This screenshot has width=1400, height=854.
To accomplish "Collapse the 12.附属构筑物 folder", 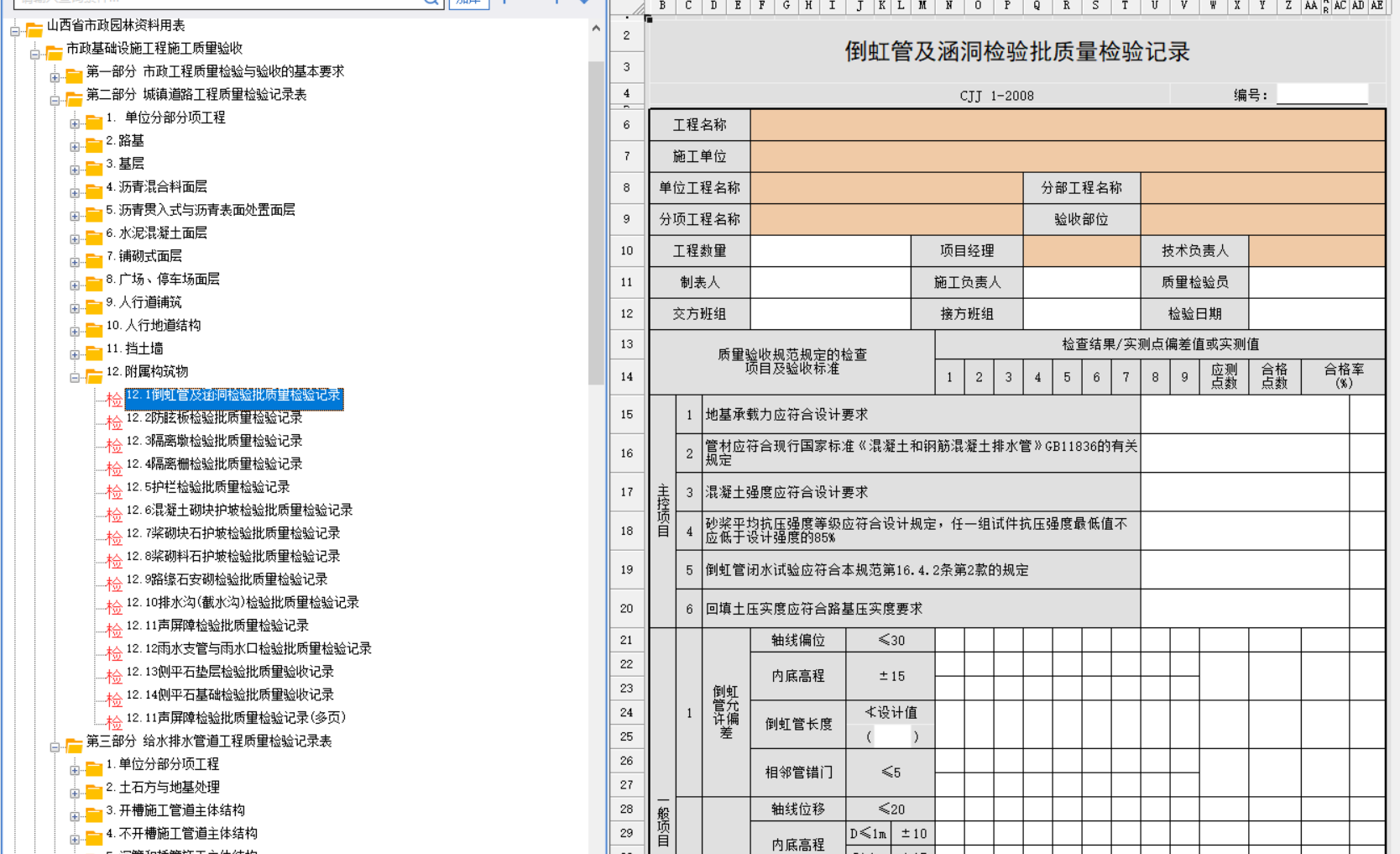I will [x=76, y=377].
